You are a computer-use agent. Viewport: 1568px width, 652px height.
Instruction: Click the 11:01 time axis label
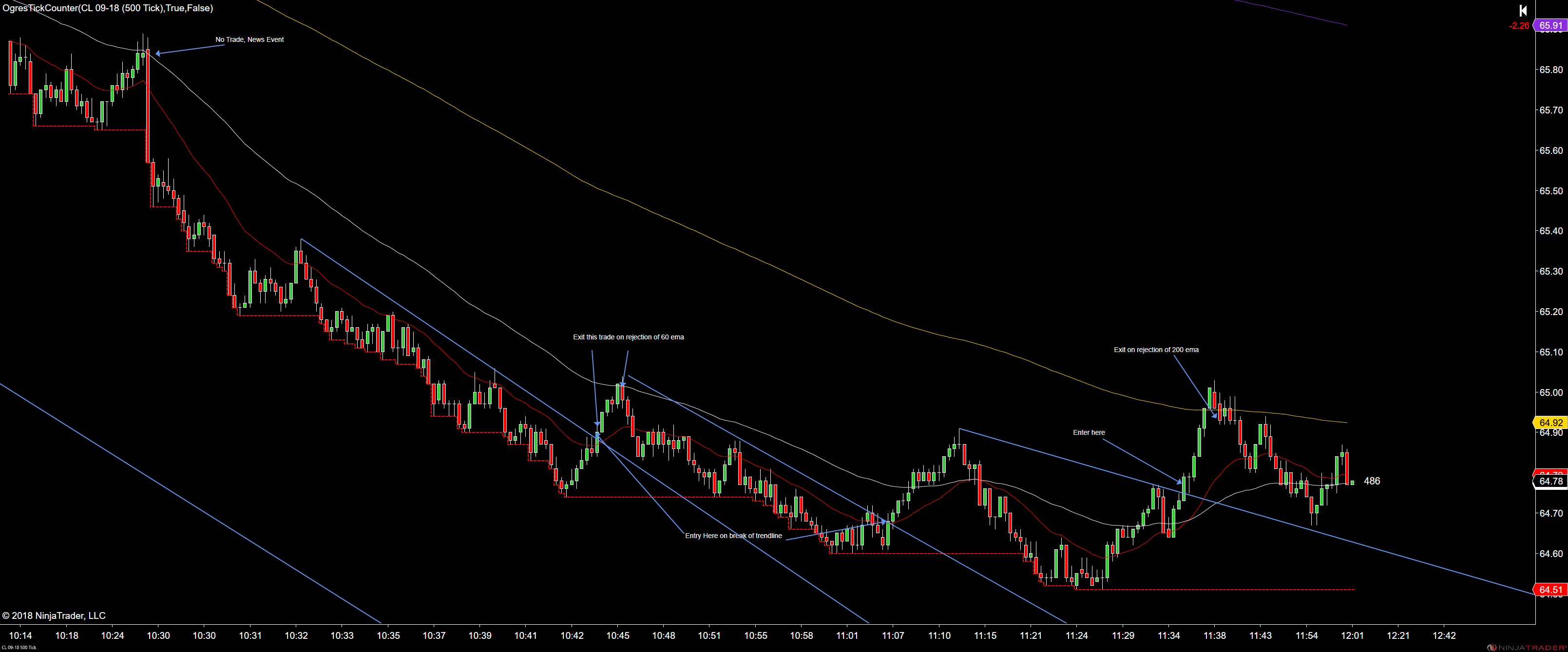847,635
